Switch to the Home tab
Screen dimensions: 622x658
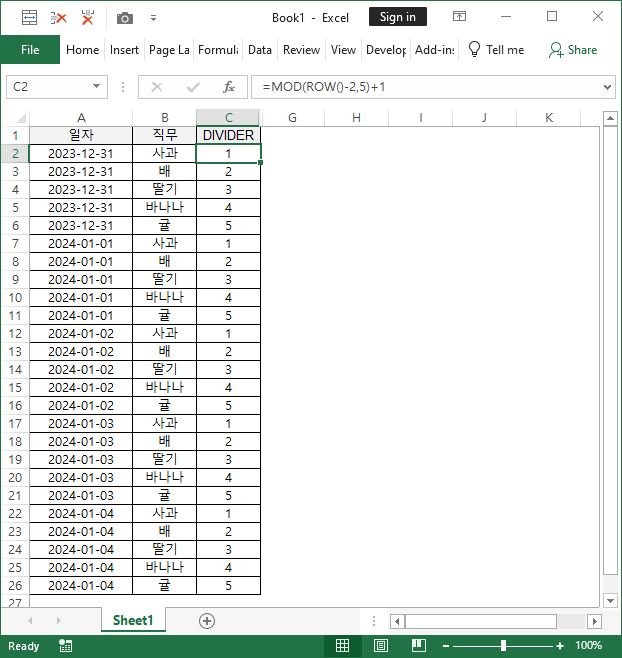[83, 50]
